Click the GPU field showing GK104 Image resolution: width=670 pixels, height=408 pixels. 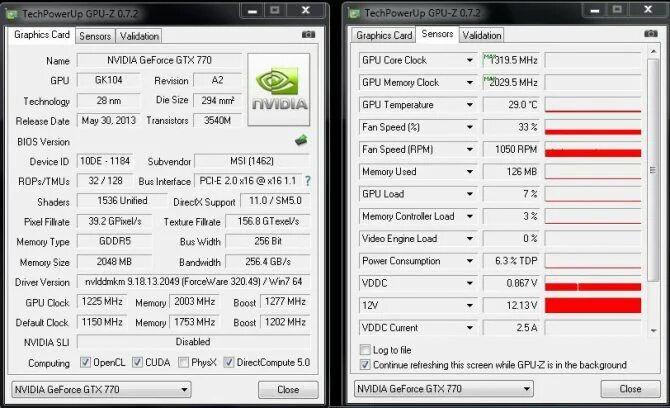point(109,80)
